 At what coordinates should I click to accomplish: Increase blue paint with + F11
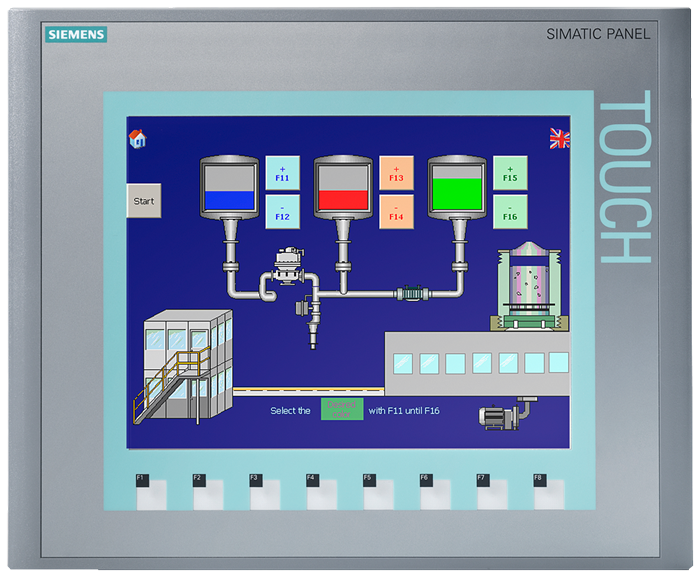pos(282,172)
